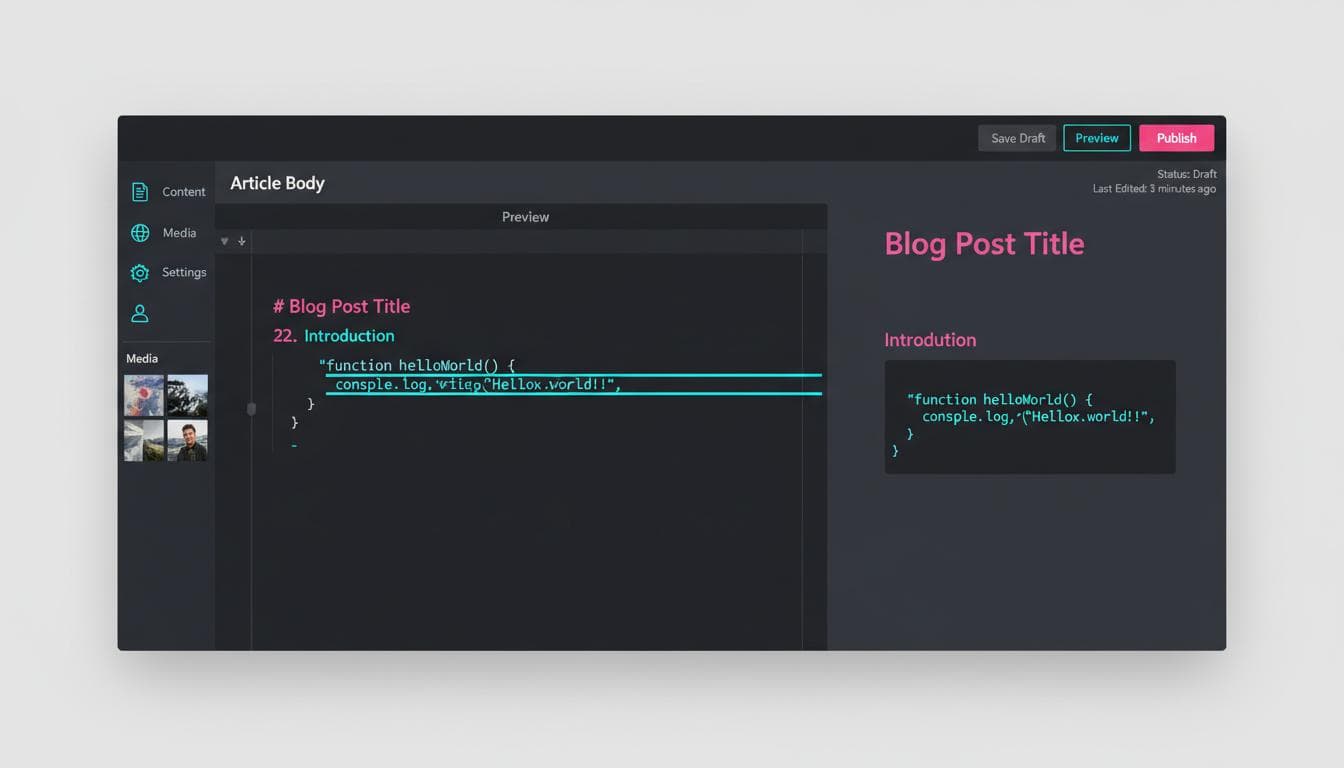Open Settings via the gear icon

[x=140, y=273]
